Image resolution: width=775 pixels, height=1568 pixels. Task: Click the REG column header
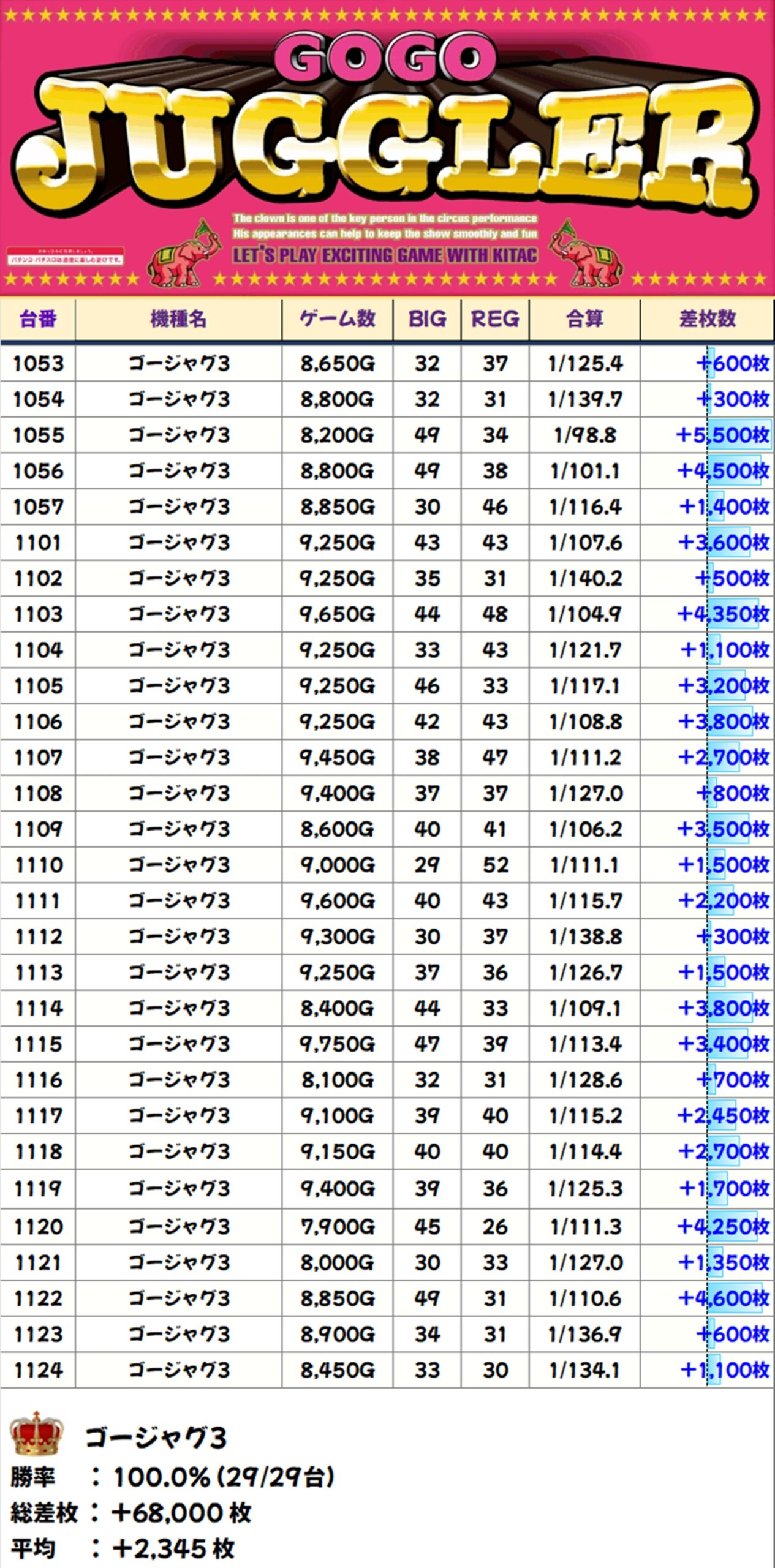point(495,319)
